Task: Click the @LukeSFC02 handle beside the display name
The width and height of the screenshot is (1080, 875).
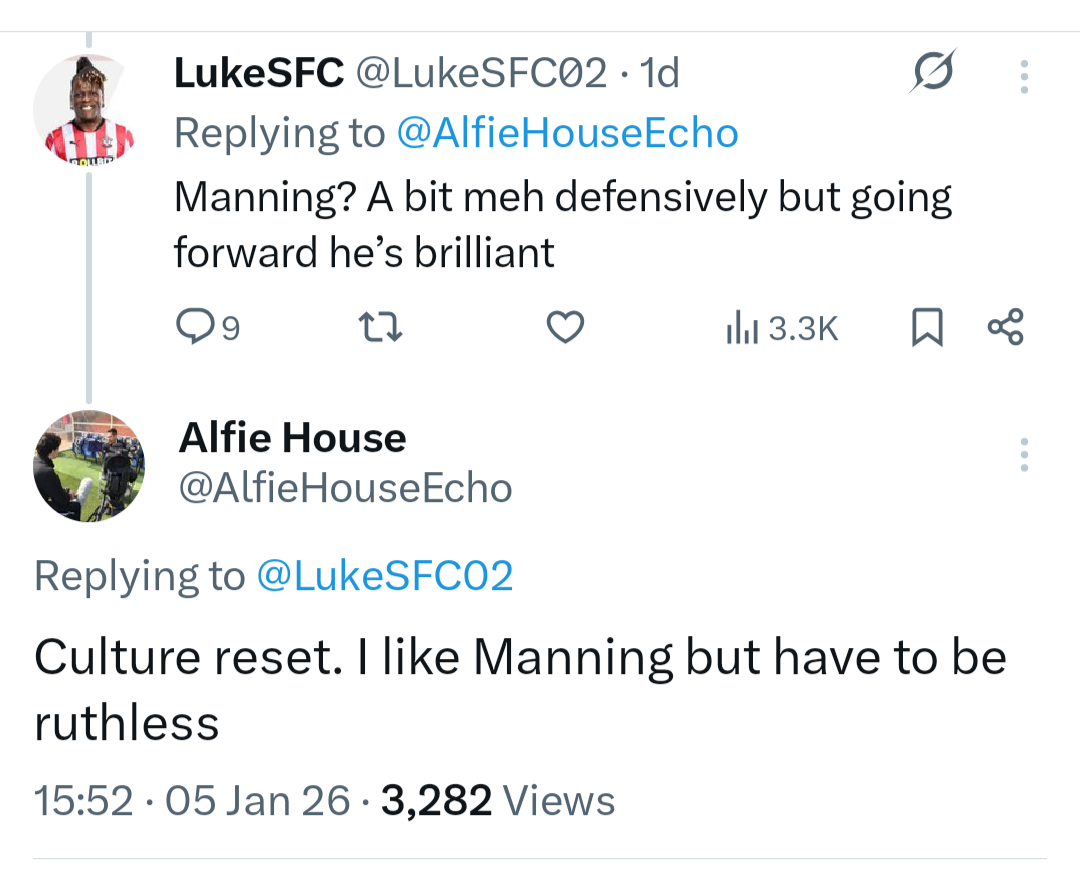Action: coord(481,73)
